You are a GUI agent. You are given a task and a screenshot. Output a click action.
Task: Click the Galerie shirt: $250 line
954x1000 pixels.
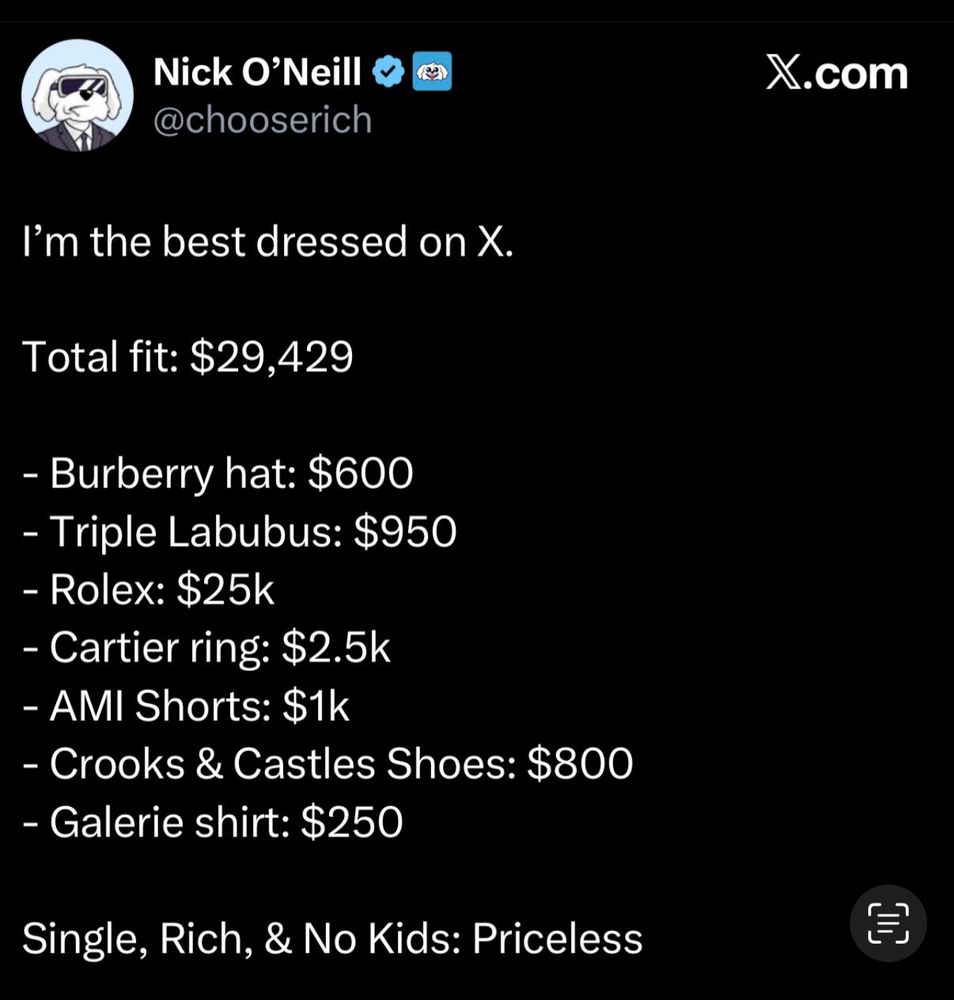coord(213,822)
